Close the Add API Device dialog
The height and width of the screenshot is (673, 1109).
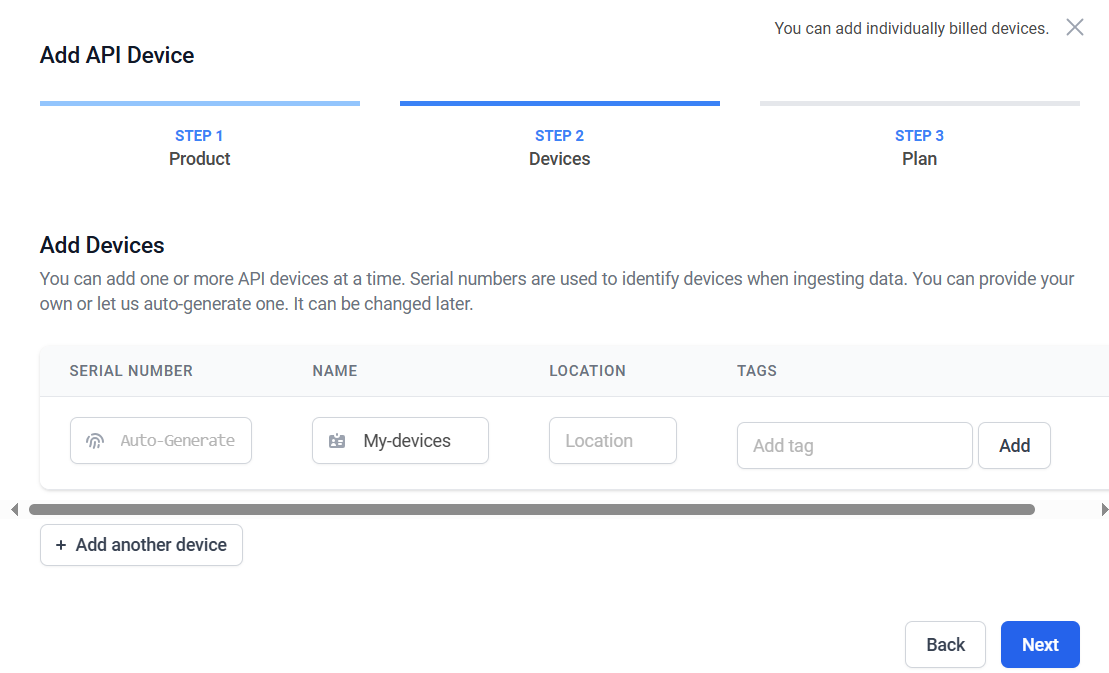click(1074, 27)
